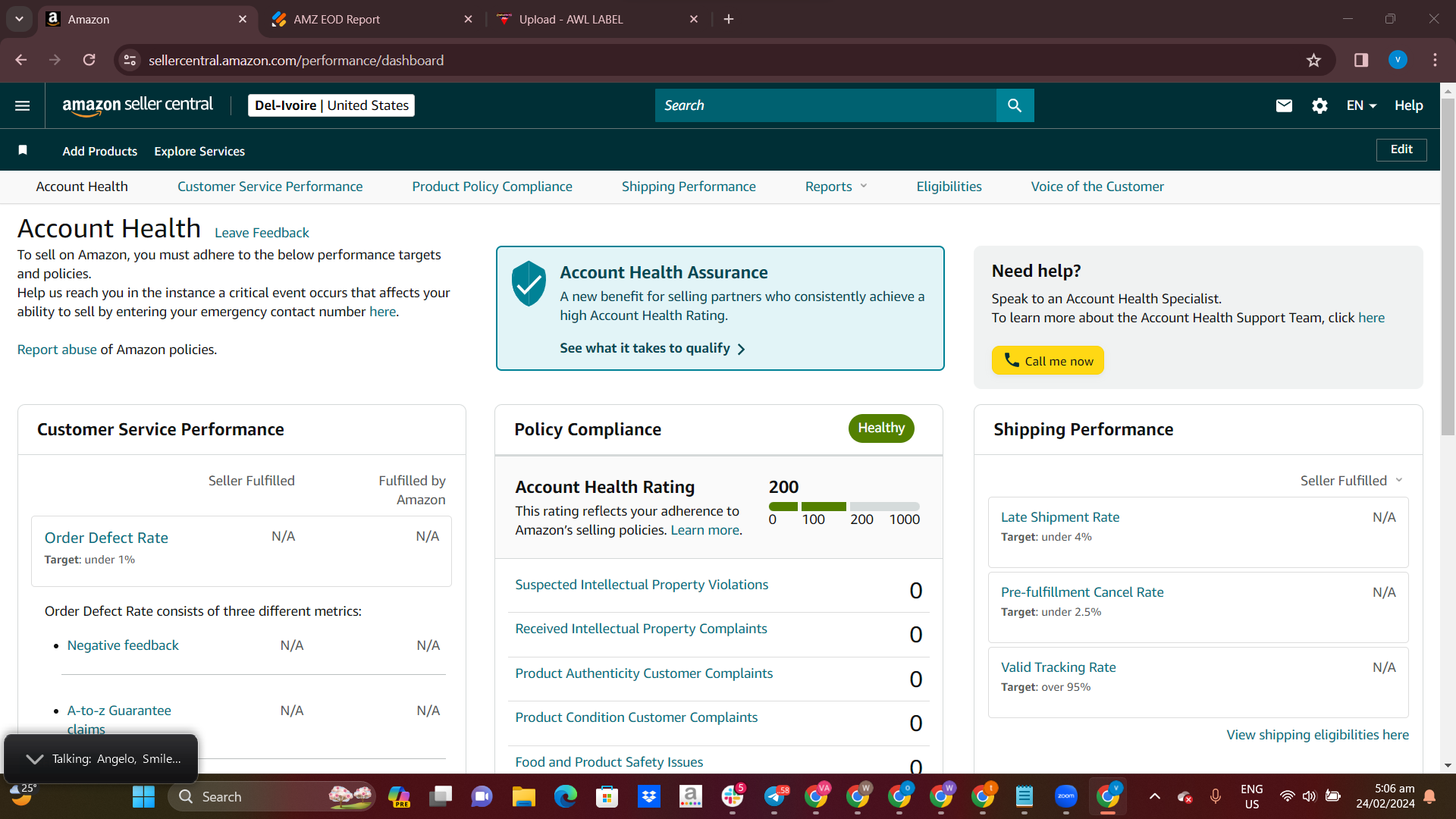Close the AMZ EOD Report tab

point(468,19)
